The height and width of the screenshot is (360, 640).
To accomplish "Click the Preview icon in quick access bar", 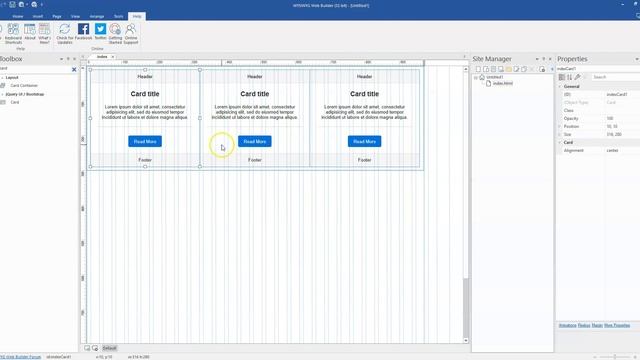I will pos(34,4).
